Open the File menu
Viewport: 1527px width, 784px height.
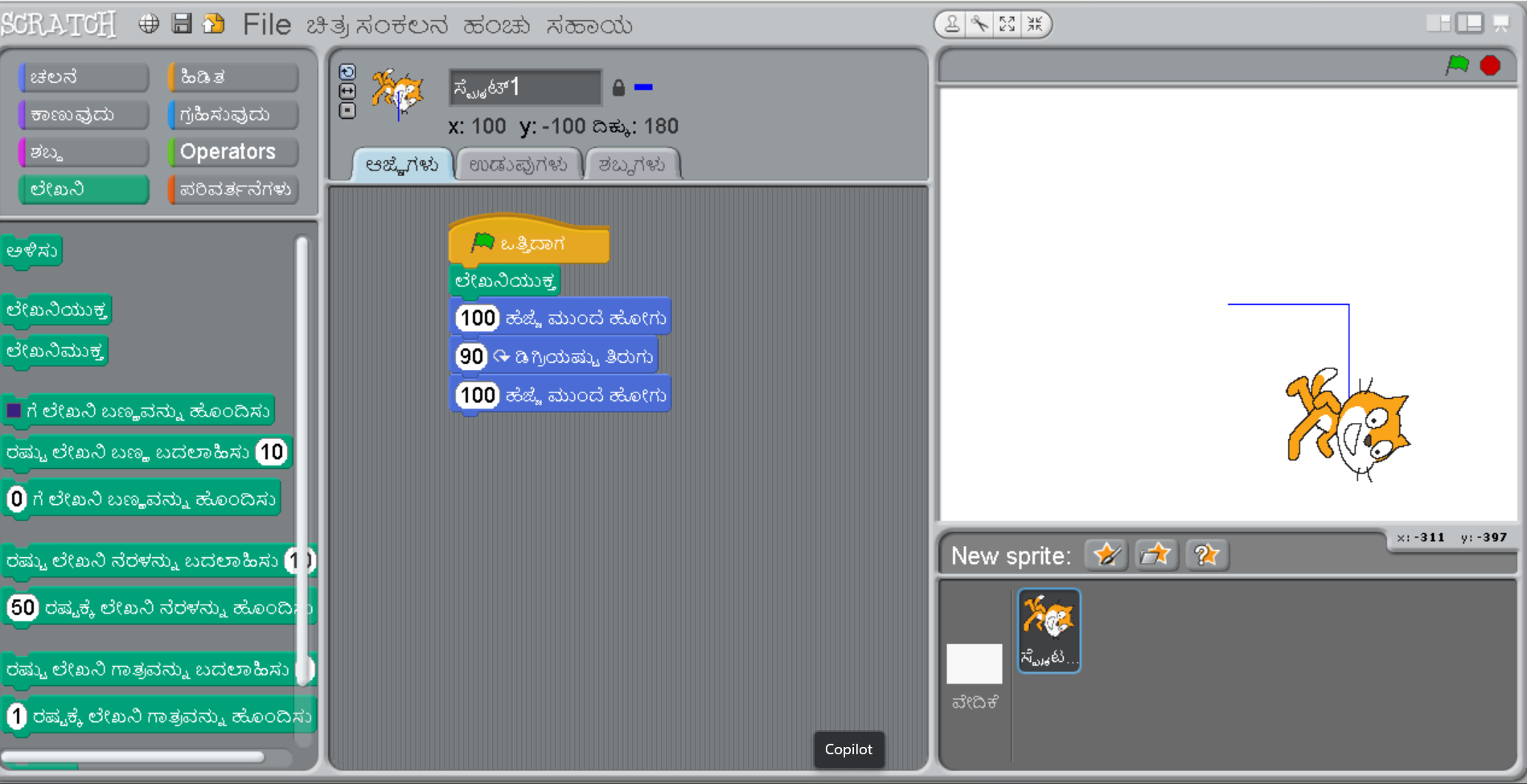266,25
